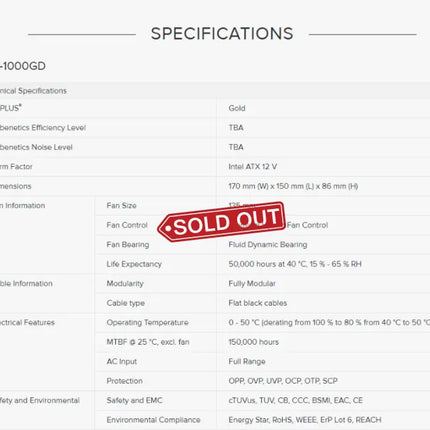Select the Operating Temperature label

click(147, 322)
